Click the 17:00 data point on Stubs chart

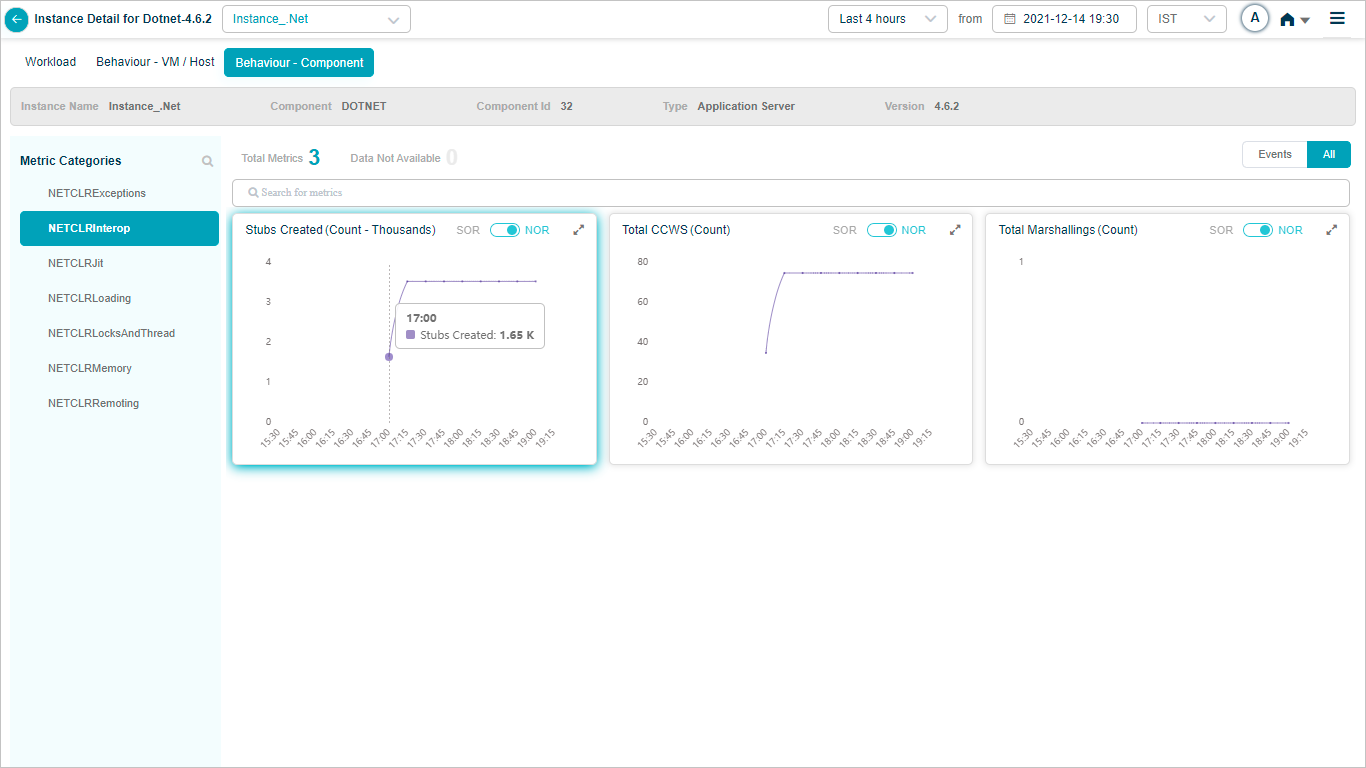click(x=389, y=357)
